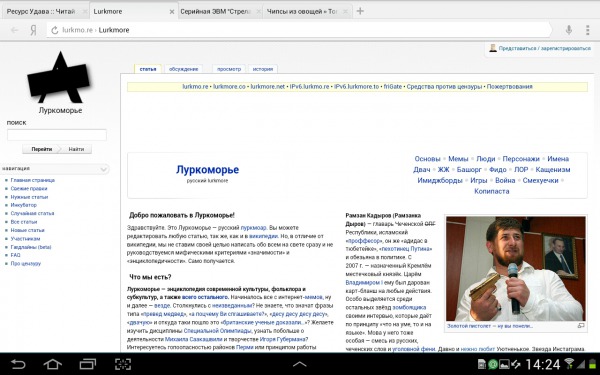Close the Чипсы из овощей tab

346,12
